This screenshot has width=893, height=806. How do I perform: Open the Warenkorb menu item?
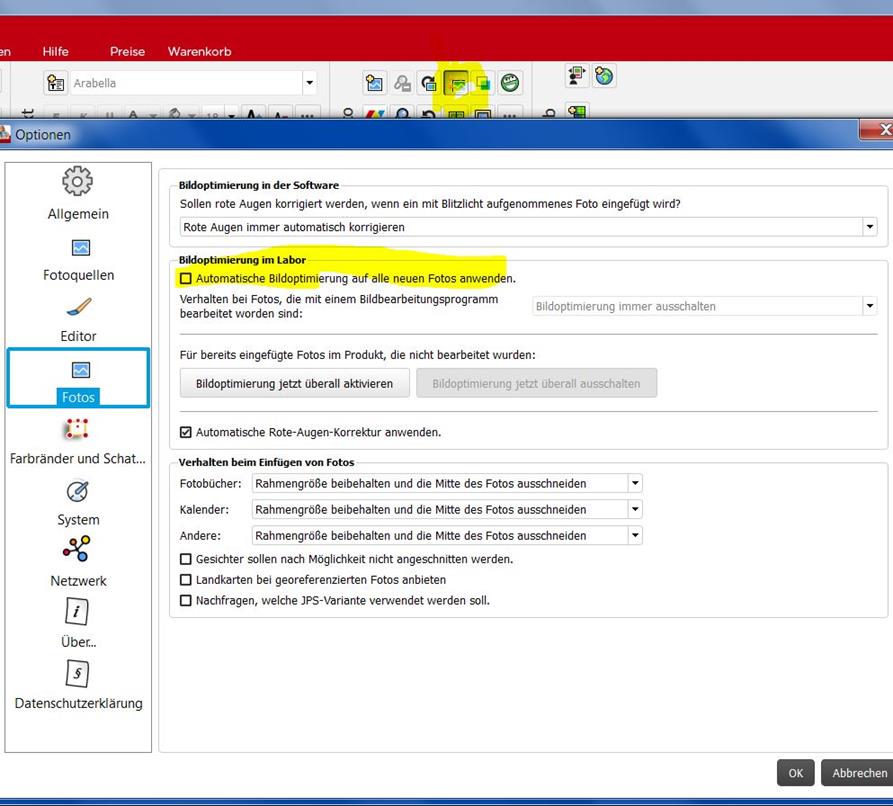(x=199, y=52)
